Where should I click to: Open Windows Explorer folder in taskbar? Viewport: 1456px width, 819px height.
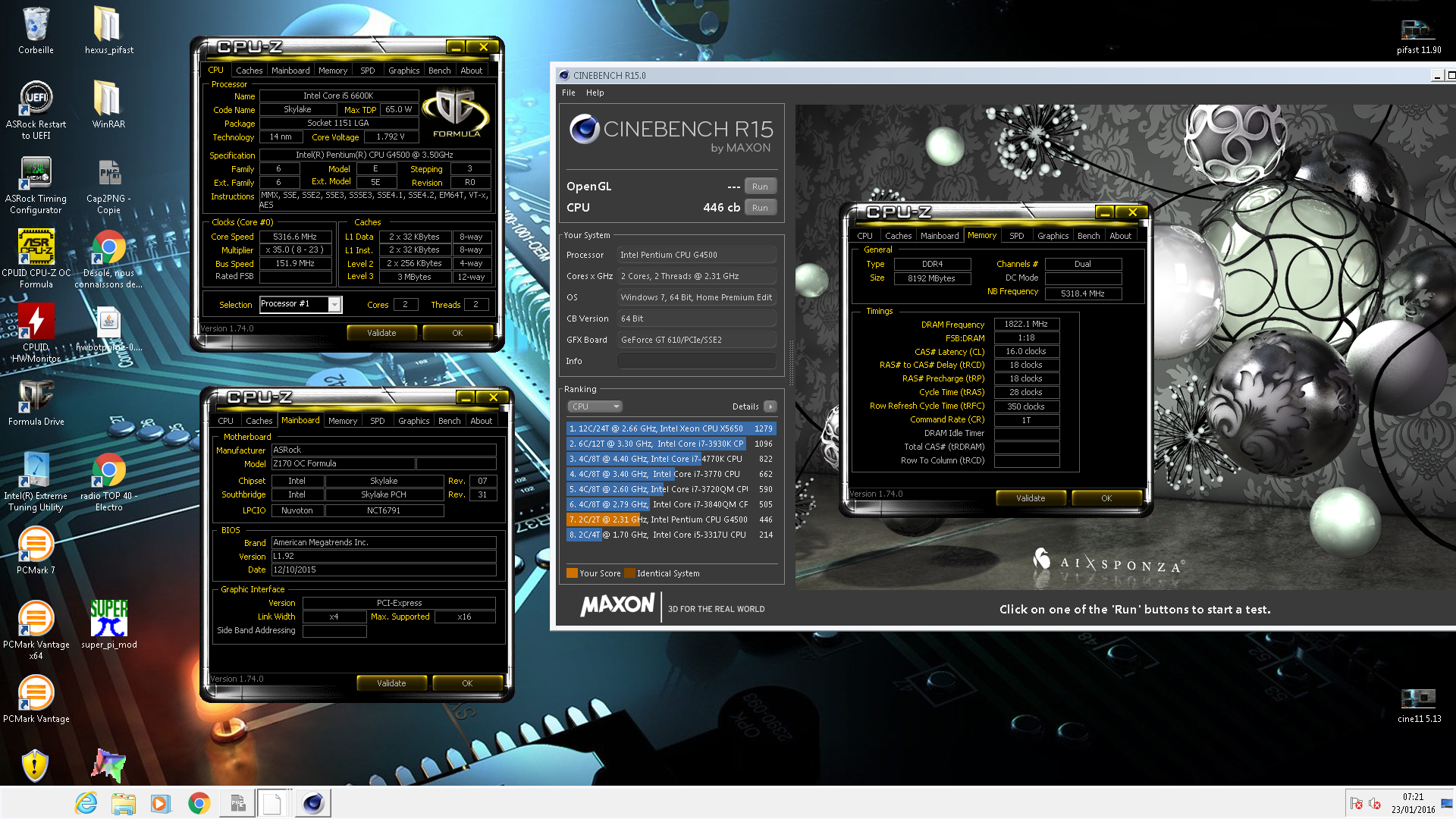pos(123,803)
